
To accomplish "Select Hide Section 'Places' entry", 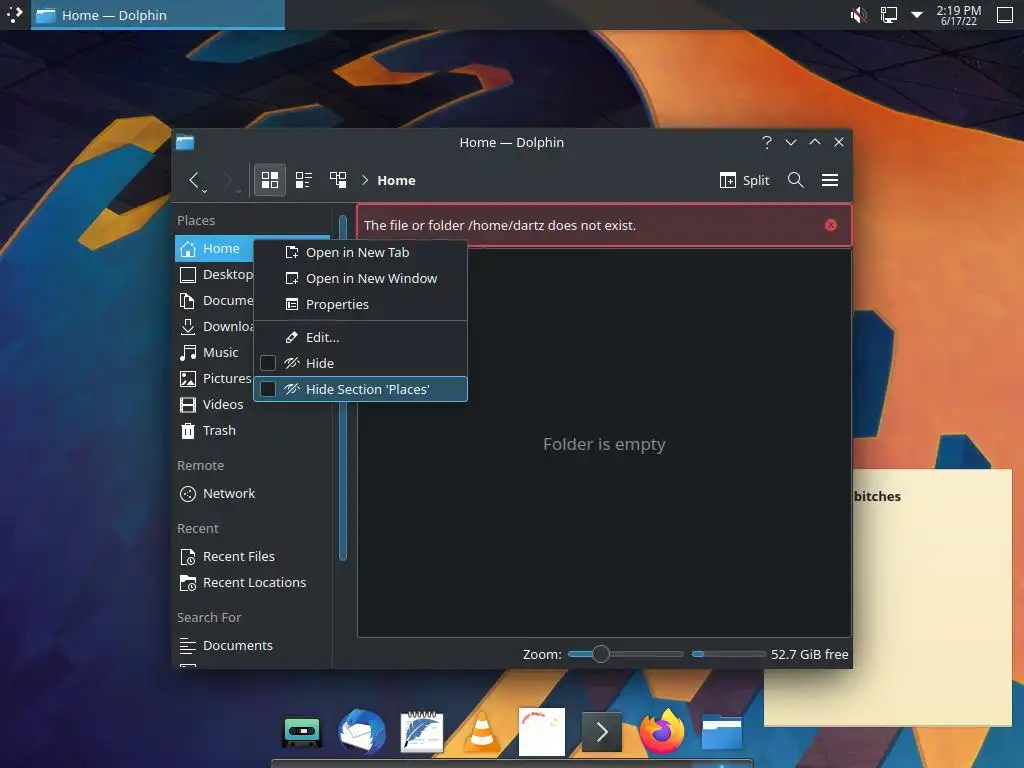I will click(360, 389).
